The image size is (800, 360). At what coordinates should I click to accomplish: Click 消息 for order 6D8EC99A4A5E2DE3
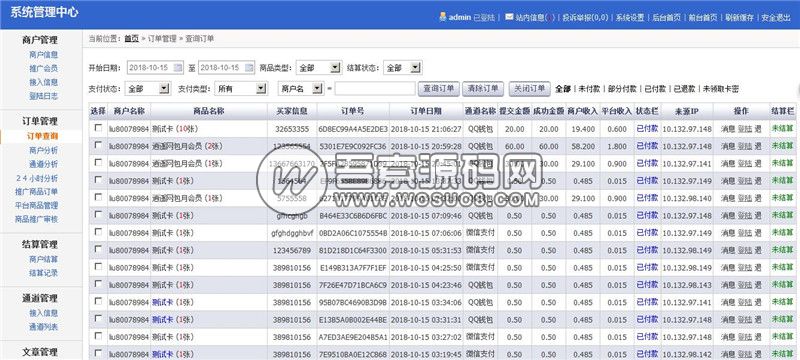point(728,129)
